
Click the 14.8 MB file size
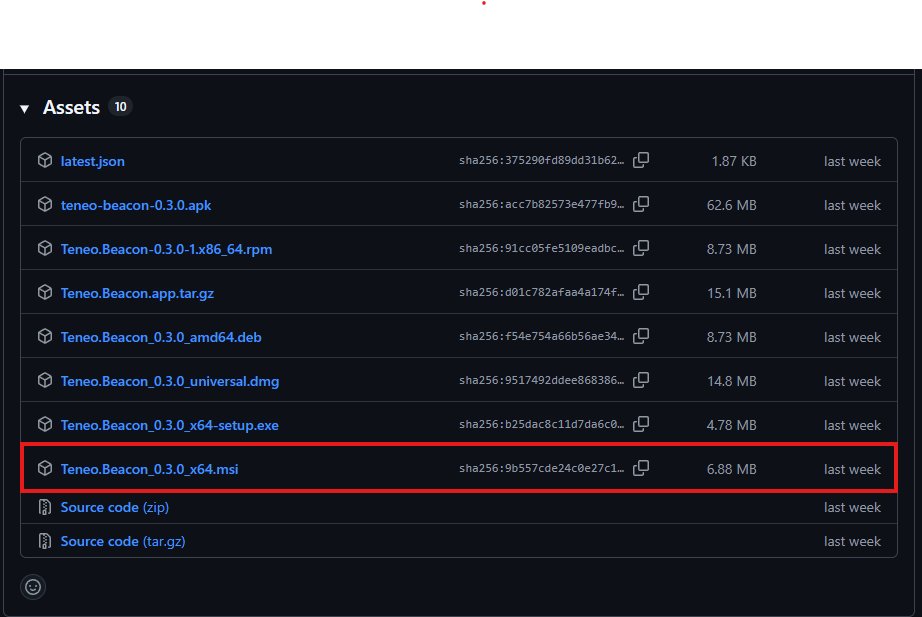(731, 381)
